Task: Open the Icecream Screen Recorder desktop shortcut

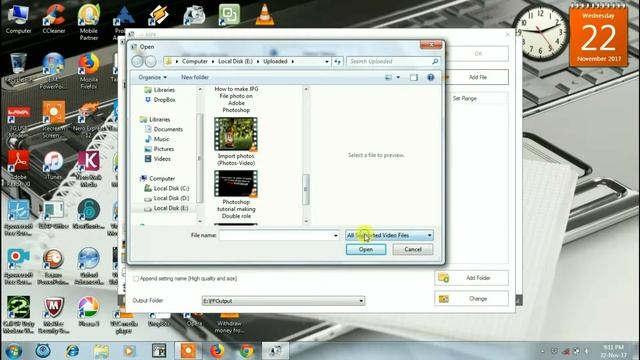Action: [x=53, y=120]
